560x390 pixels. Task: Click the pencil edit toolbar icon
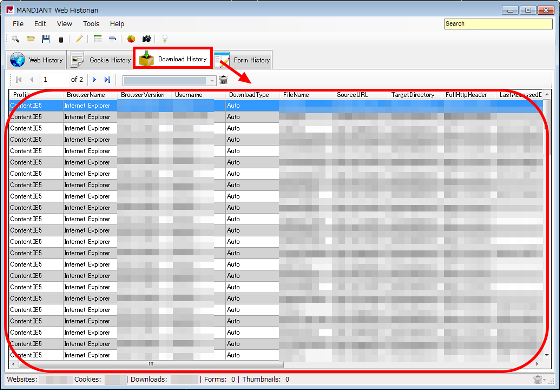pyautogui.click(x=79, y=39)
